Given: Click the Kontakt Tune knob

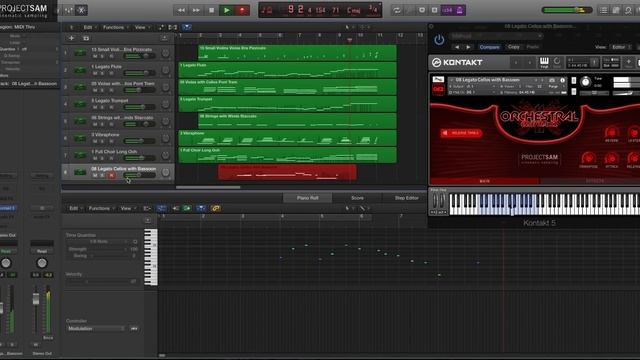Looking at the screenshot, I should [x=585, y=82].
